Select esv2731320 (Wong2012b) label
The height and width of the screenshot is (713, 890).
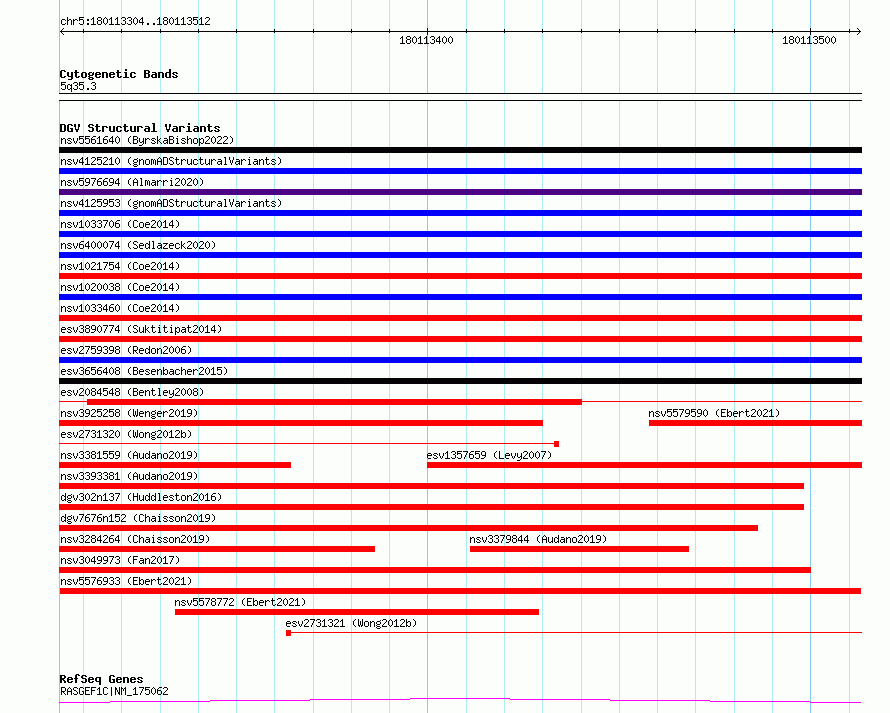pos(126,434)
